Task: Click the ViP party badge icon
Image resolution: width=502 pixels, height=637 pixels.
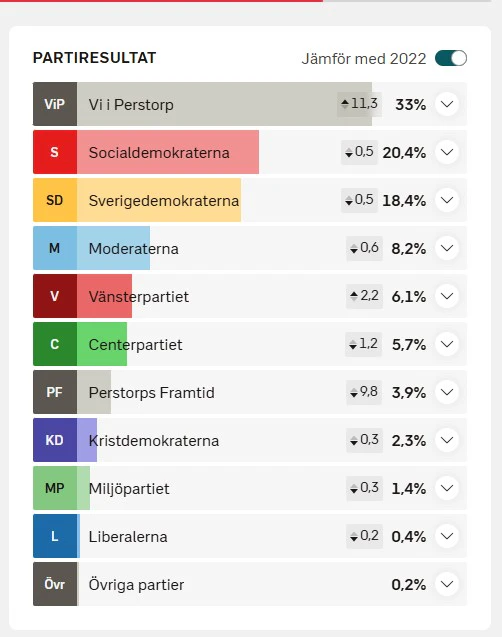Action: (x=55, y=104)
